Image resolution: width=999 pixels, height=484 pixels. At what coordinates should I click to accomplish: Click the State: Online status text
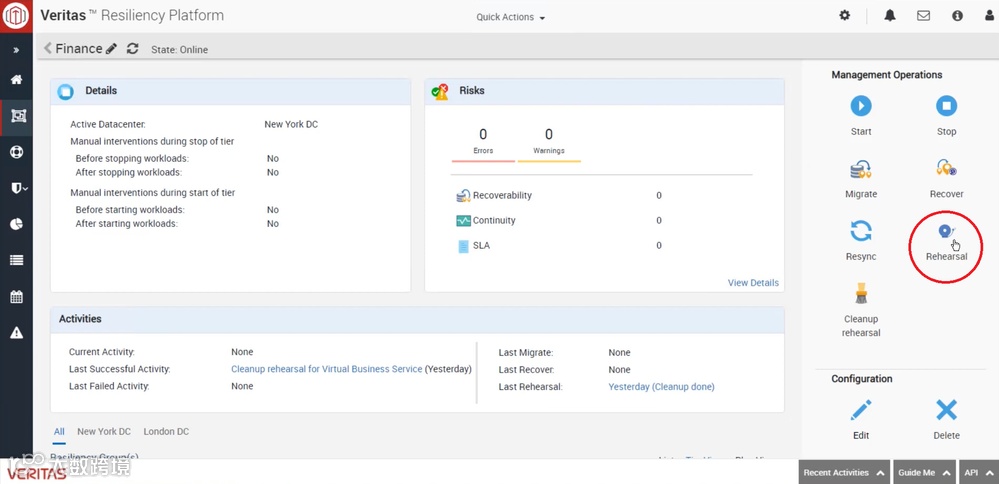pyautogui.click(x=180, y=50)
